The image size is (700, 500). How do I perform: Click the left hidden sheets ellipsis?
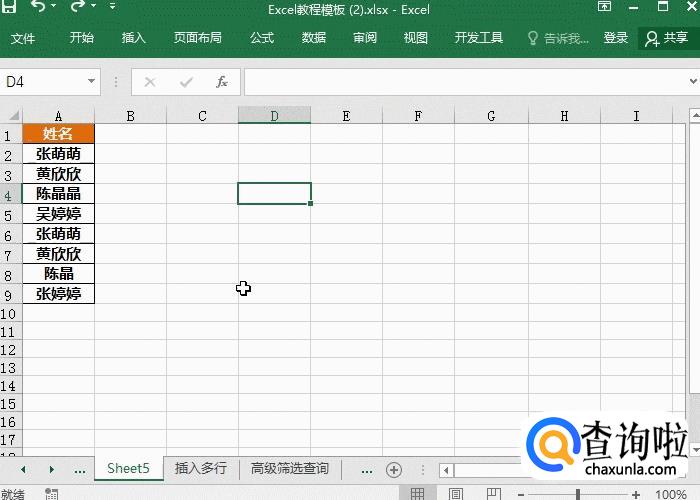[80, 471]
